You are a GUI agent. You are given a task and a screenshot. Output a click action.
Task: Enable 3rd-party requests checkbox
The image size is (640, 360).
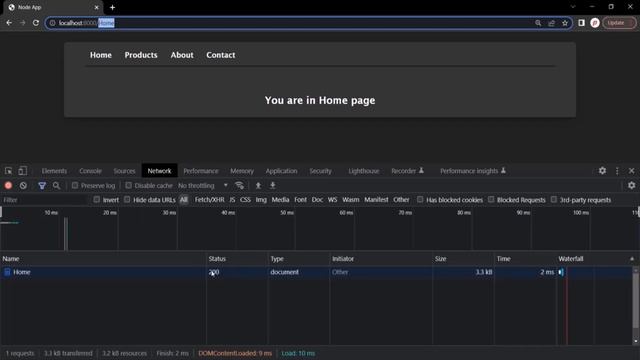click(554, 200)
